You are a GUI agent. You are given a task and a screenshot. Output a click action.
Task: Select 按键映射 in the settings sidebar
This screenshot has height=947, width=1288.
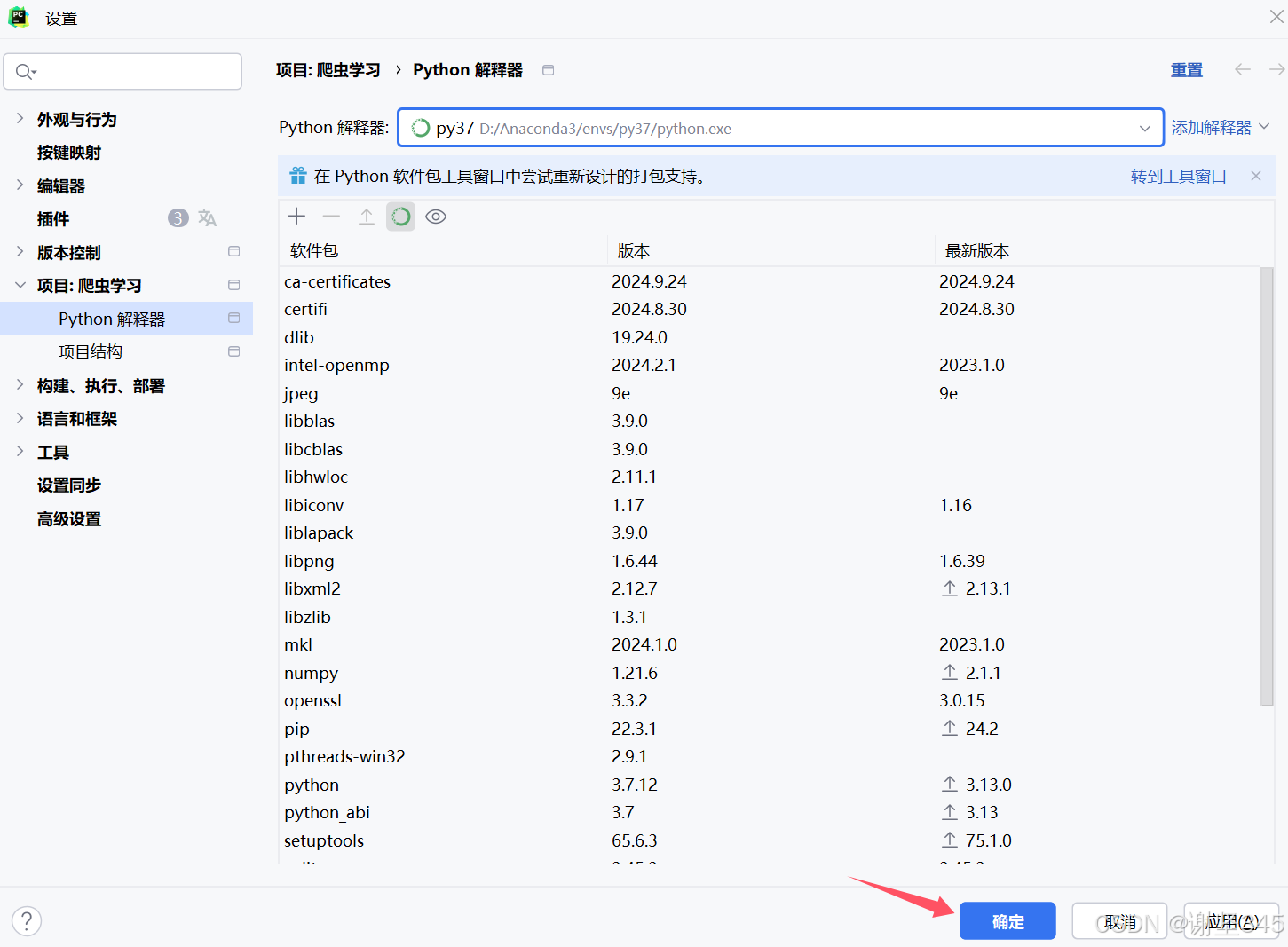tap(69, 153)
